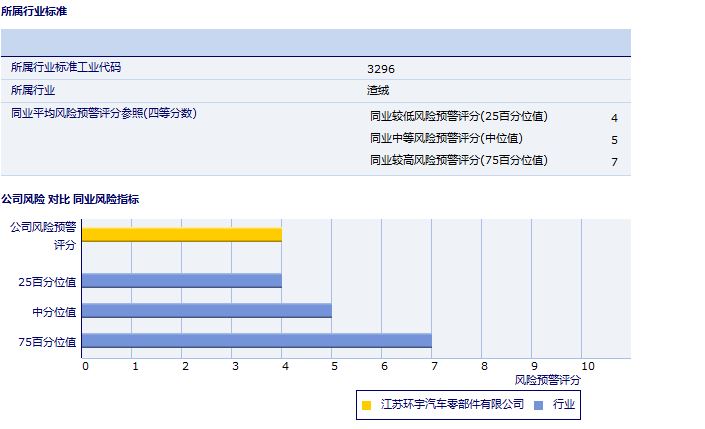Click the score value 4 in table
Image resolution: width=705 pixels, height=429 pixels.
[614, 118]
